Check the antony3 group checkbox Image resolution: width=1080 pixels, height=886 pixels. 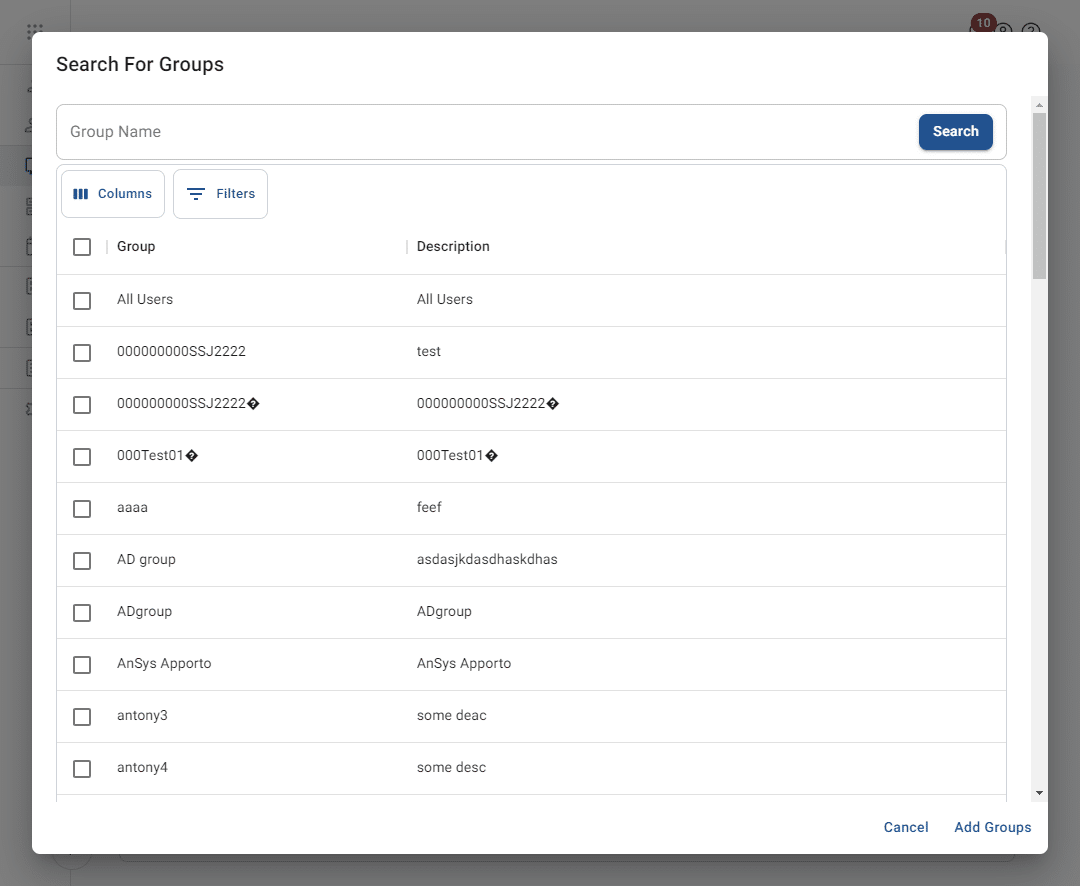pos(82,716)
